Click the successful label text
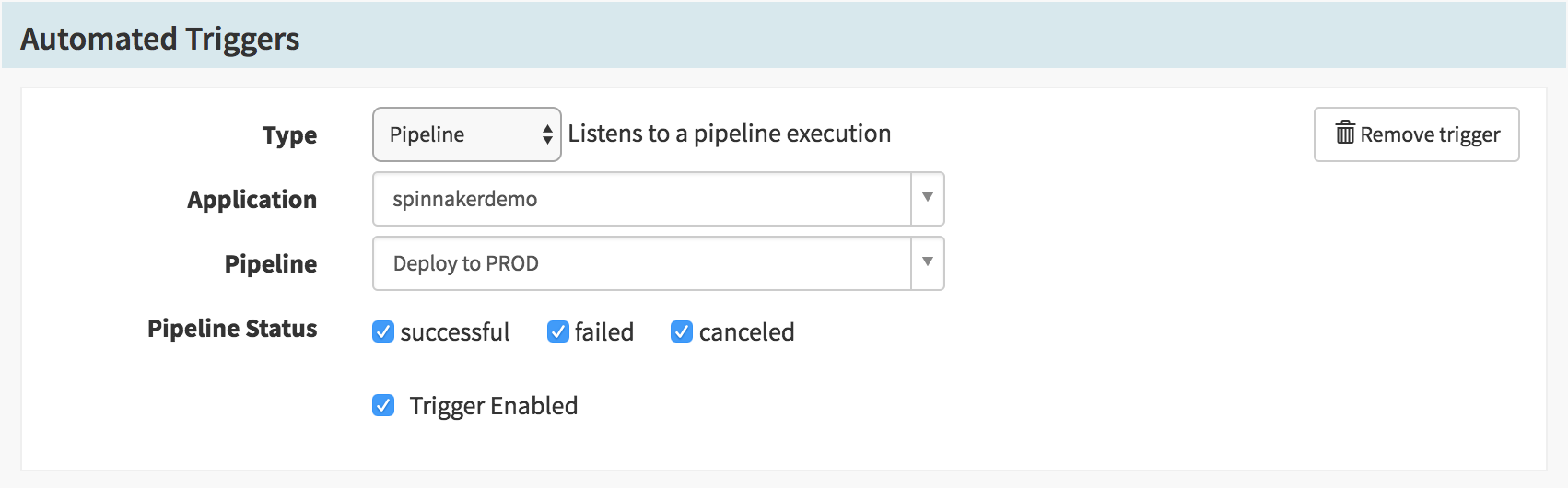 point(455,331)
